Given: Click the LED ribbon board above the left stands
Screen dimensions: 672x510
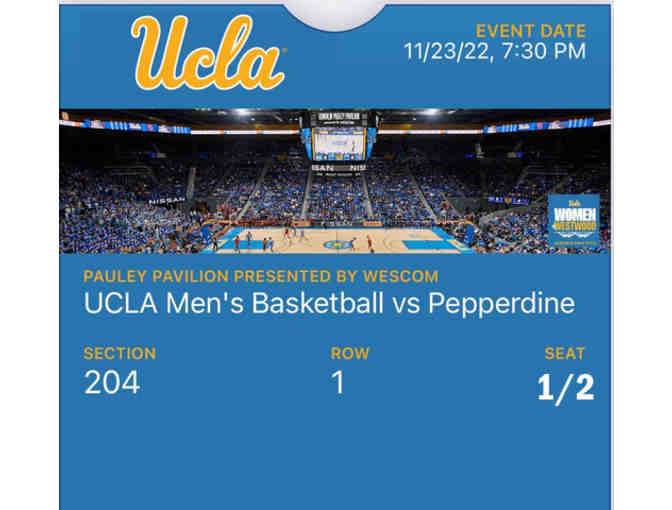Looking at the screenshot, I should tap(130, 127).
